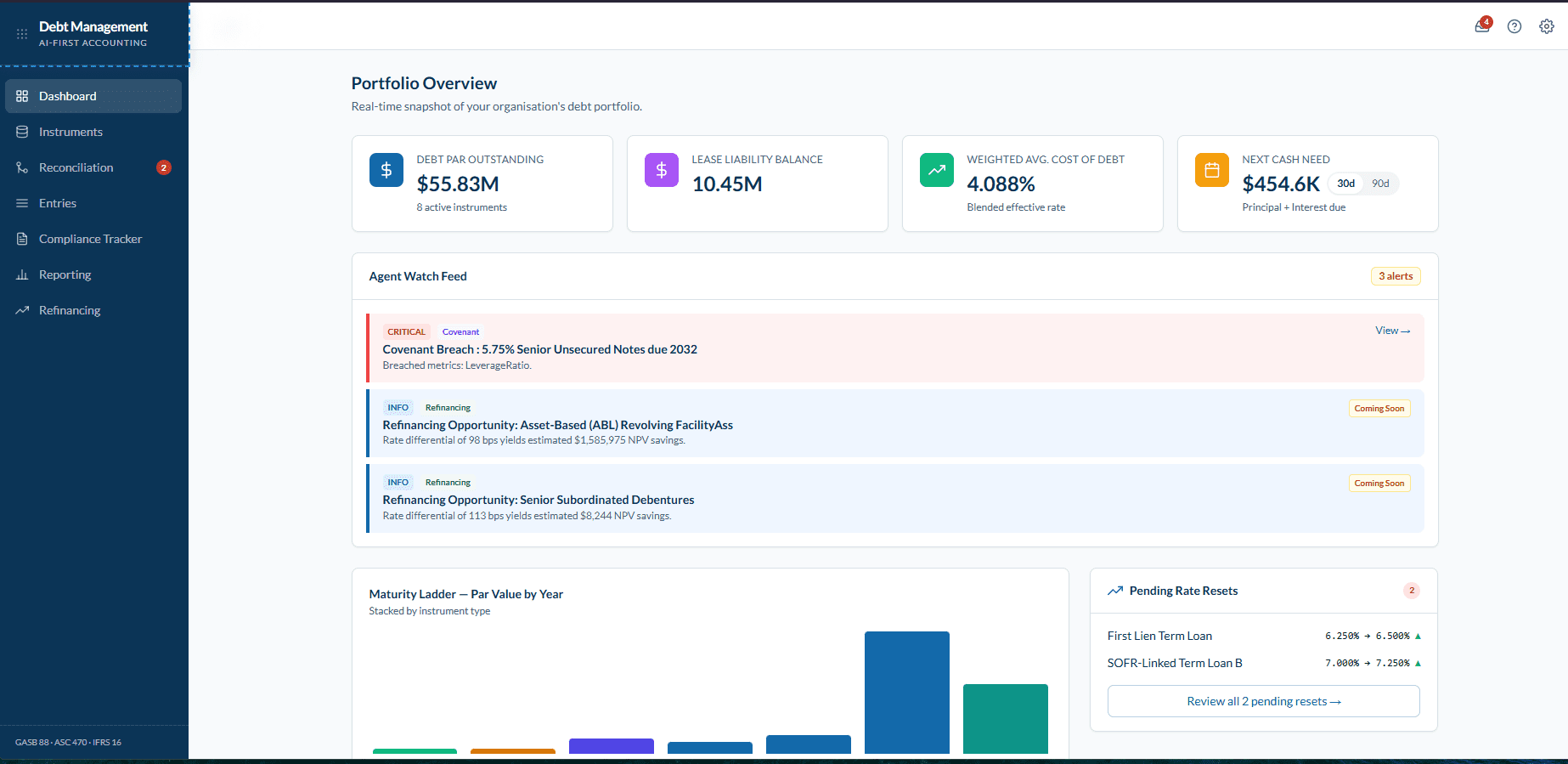Image resolution: width=1568 pixels, height=764 pixels.
Task: Click the SOFR-Linked Term Loan B row
Action: click(1264, 663)
